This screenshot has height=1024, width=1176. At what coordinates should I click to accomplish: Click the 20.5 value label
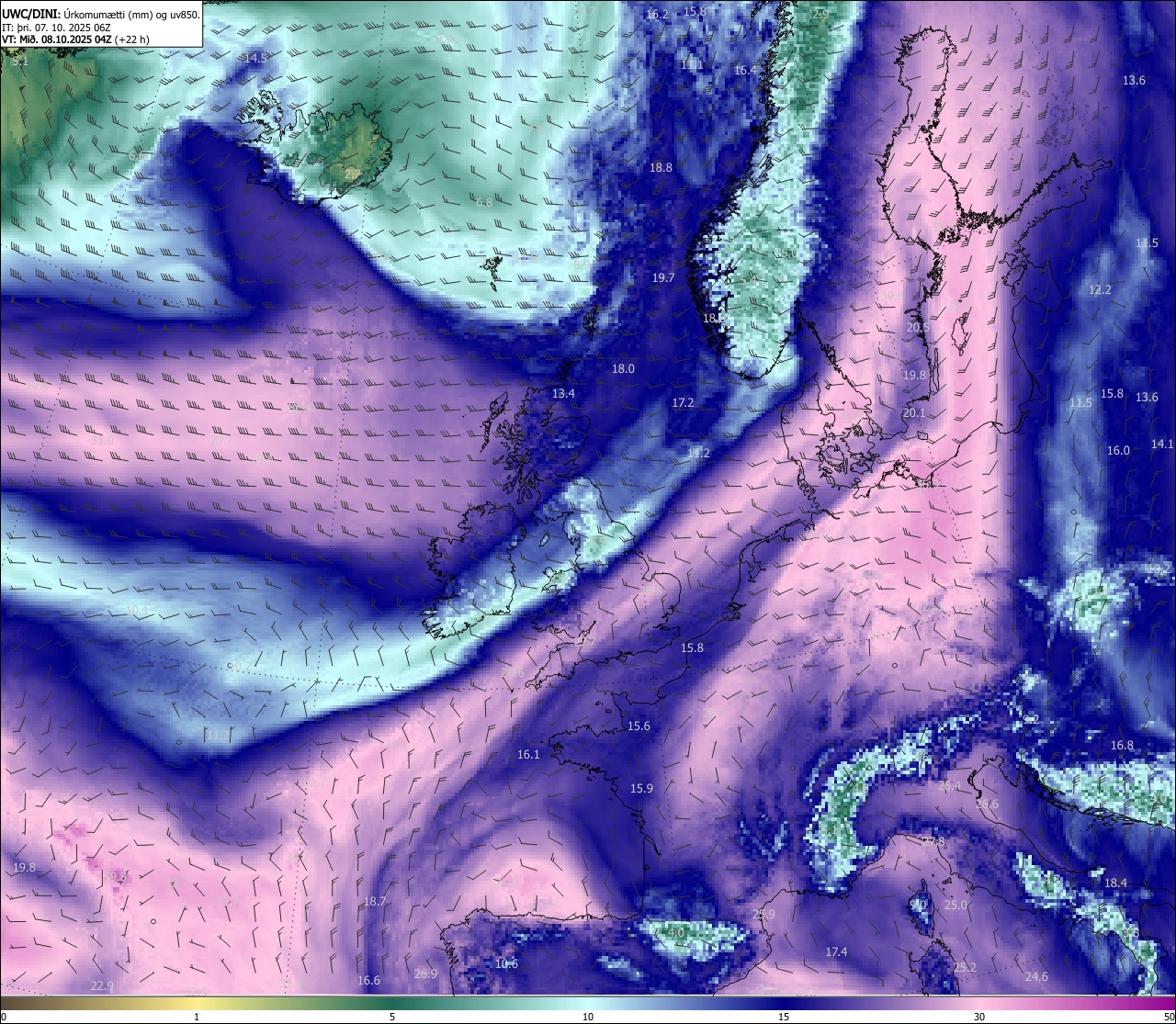918,327
